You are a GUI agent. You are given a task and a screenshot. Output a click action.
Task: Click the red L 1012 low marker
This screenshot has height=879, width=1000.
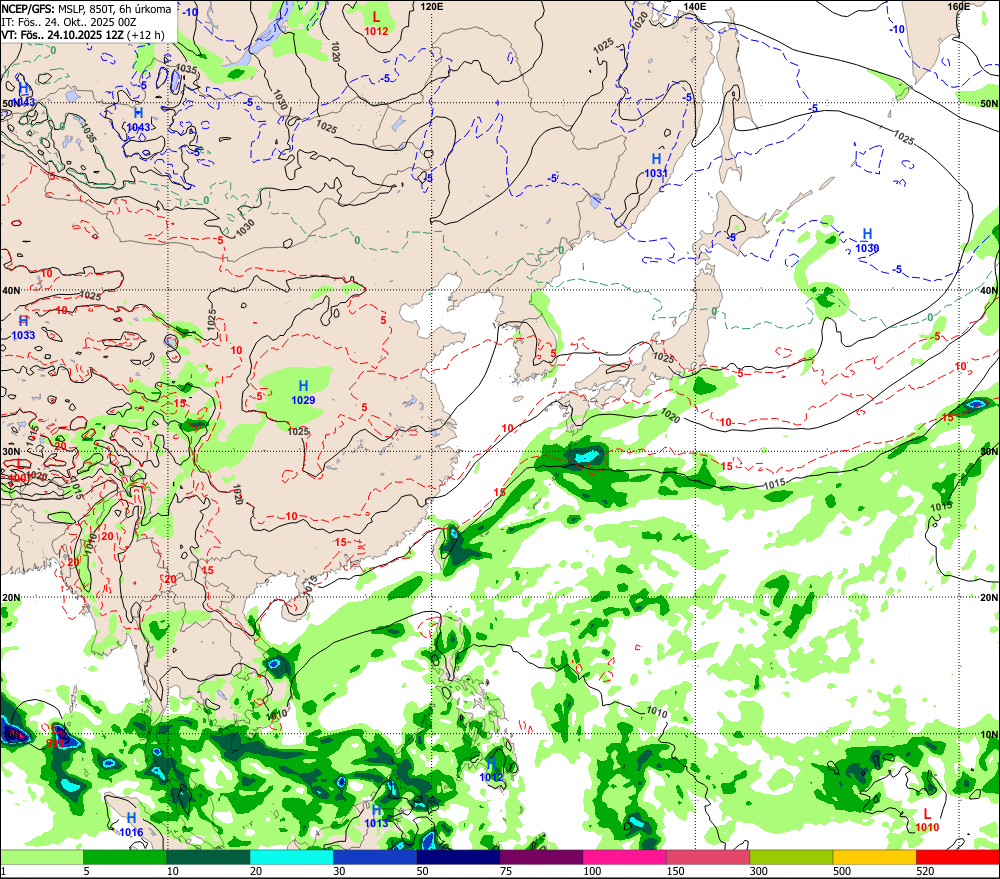tap(376, 23)
